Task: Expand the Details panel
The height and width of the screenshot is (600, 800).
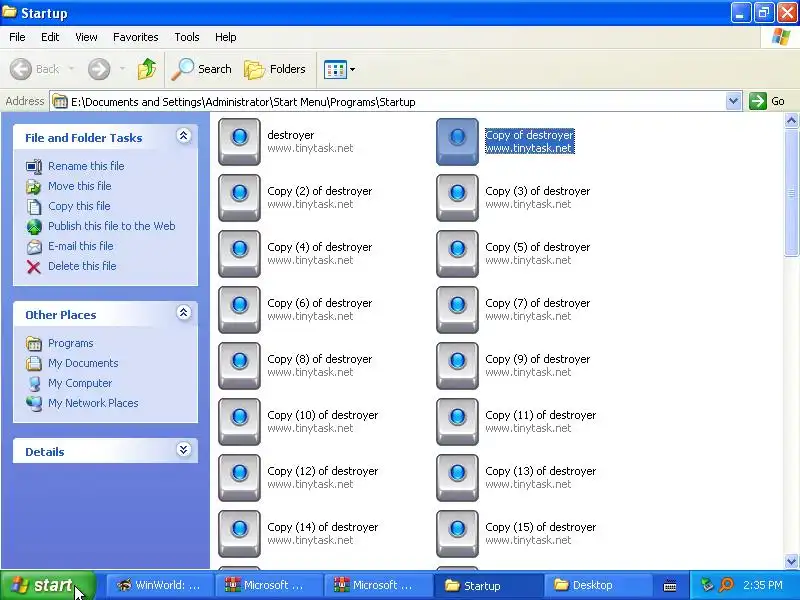Action: (184, 449)
